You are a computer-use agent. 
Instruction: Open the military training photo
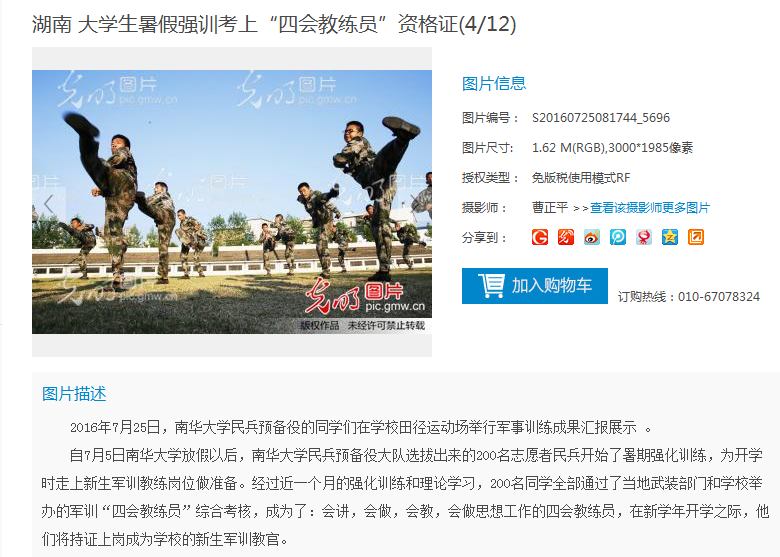[232, 202]
